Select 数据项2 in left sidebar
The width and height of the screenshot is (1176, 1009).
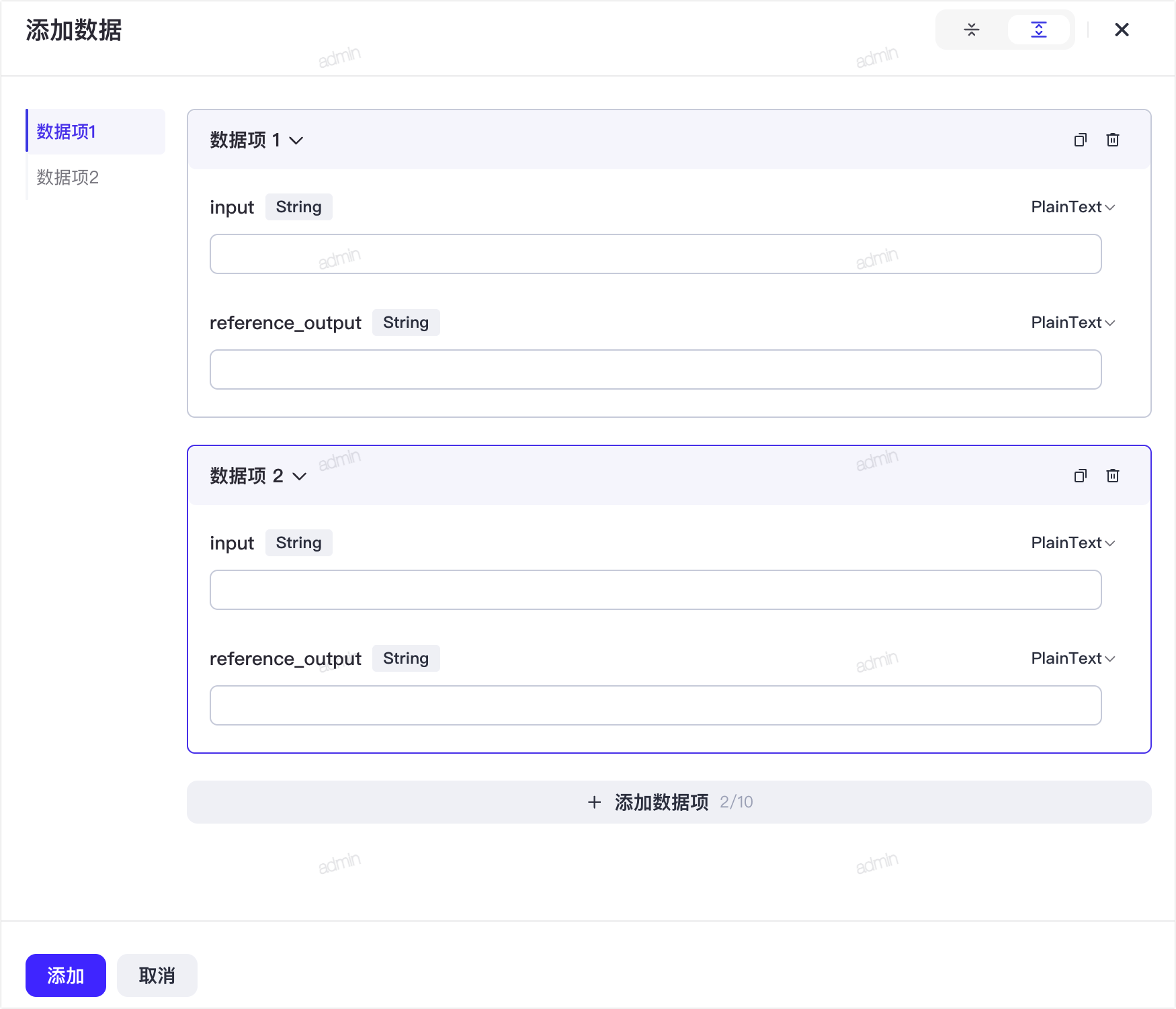click(x=95, y=177)
